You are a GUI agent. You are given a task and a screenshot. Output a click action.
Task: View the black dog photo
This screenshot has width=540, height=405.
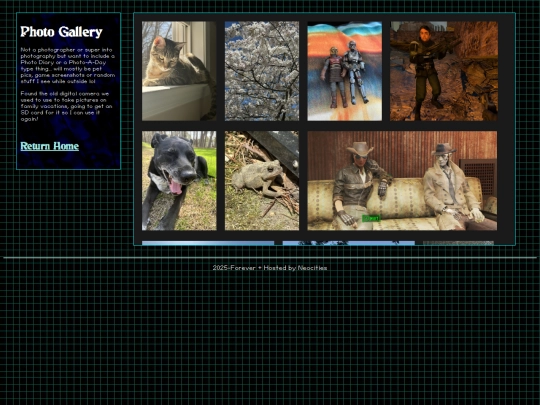(179, 180)
